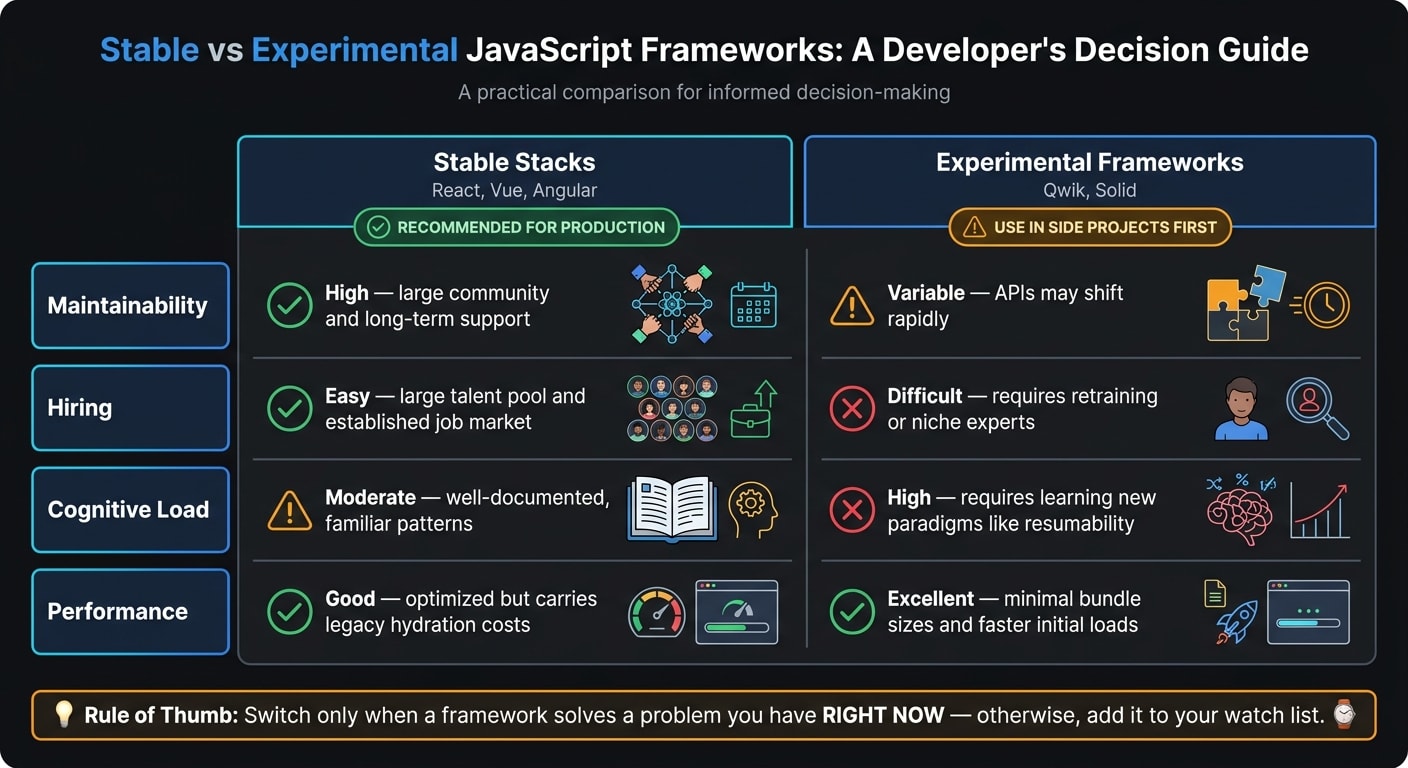1408x768 pixels.
Task: Click the magnifying glass profile search icon
Action: [1318, 408]
